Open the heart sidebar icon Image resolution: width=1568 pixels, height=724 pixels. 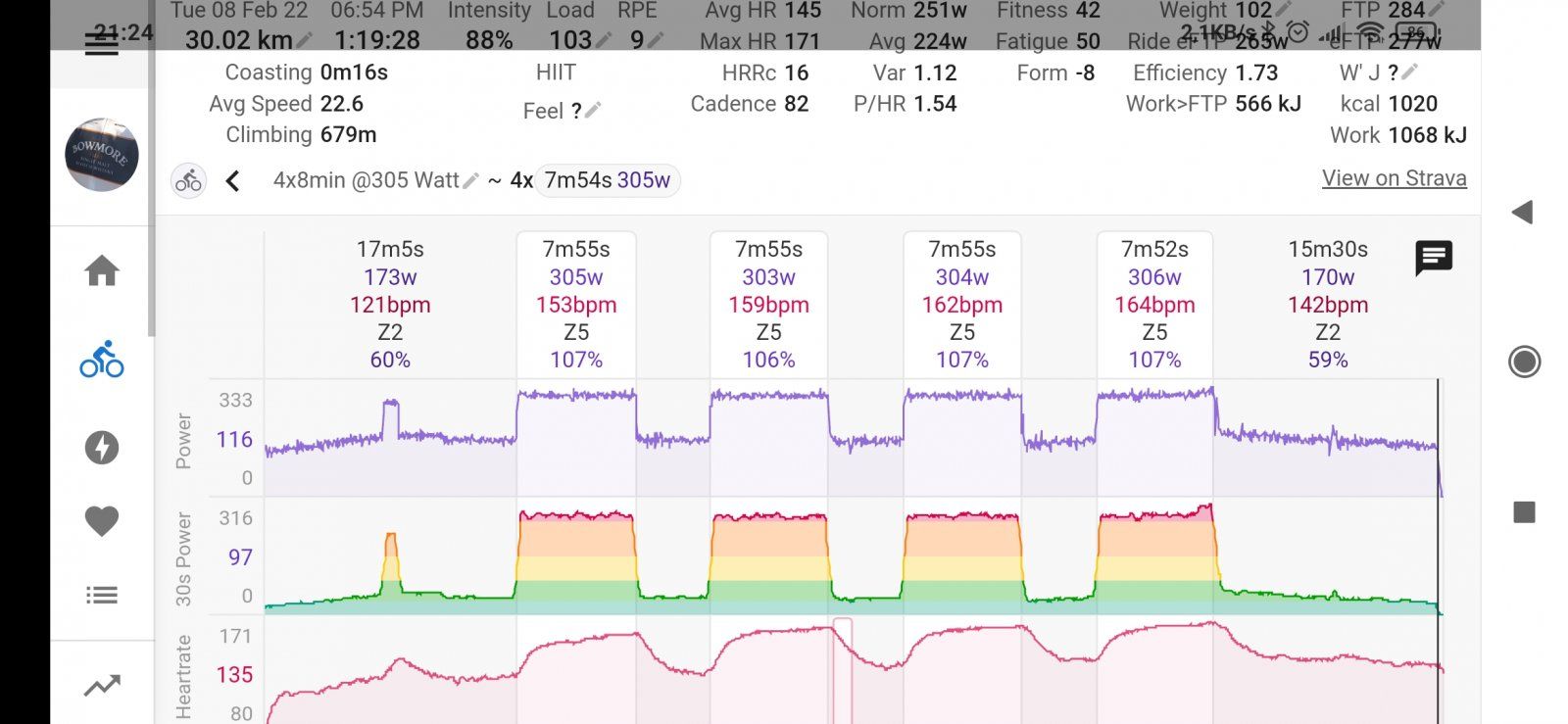point(102,521)
